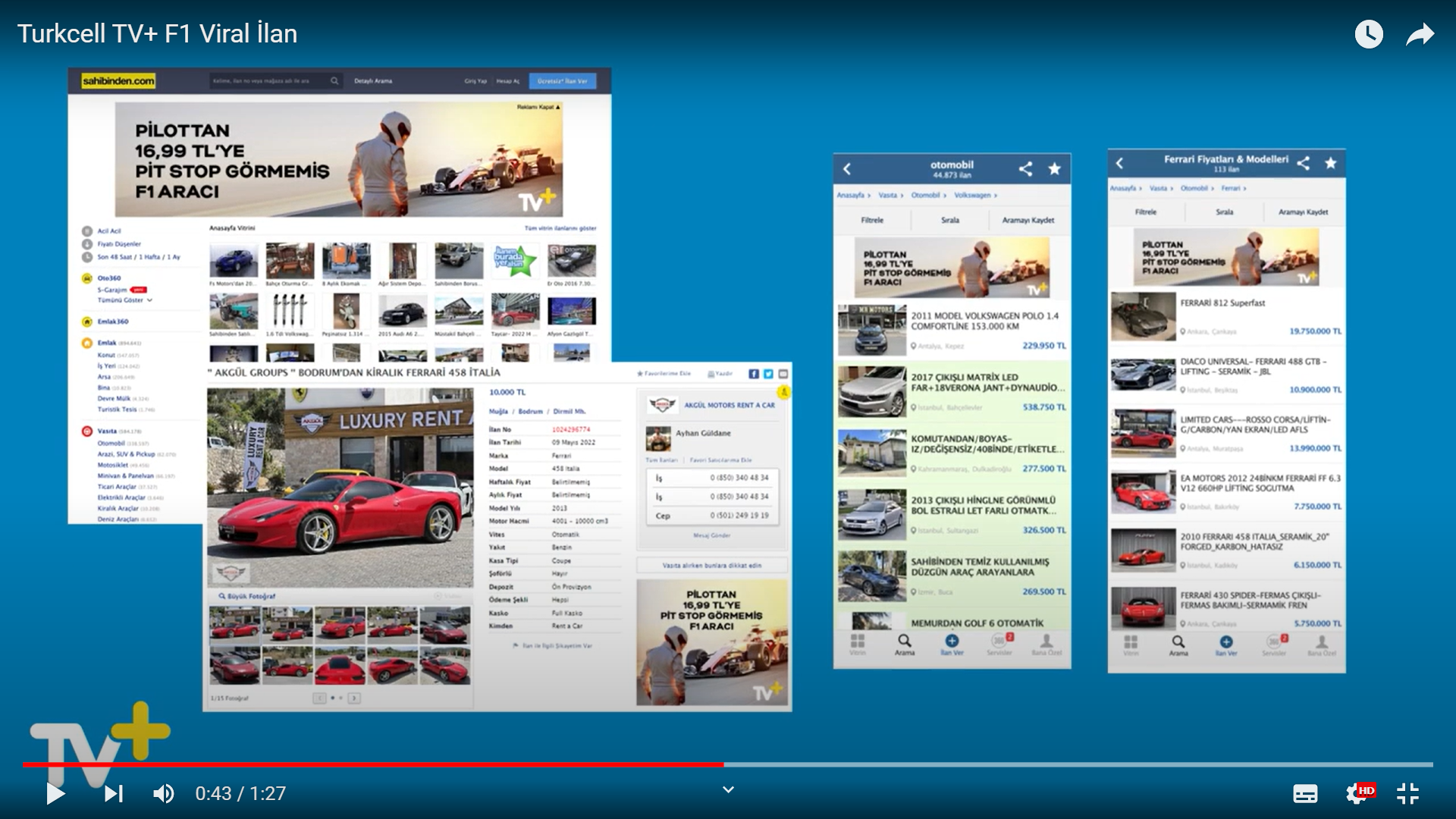The width and height of the screenshot is (1456, 819).
Task: Select the search magnifier in sahibinden top bar
Action: [x=334, y=80]
